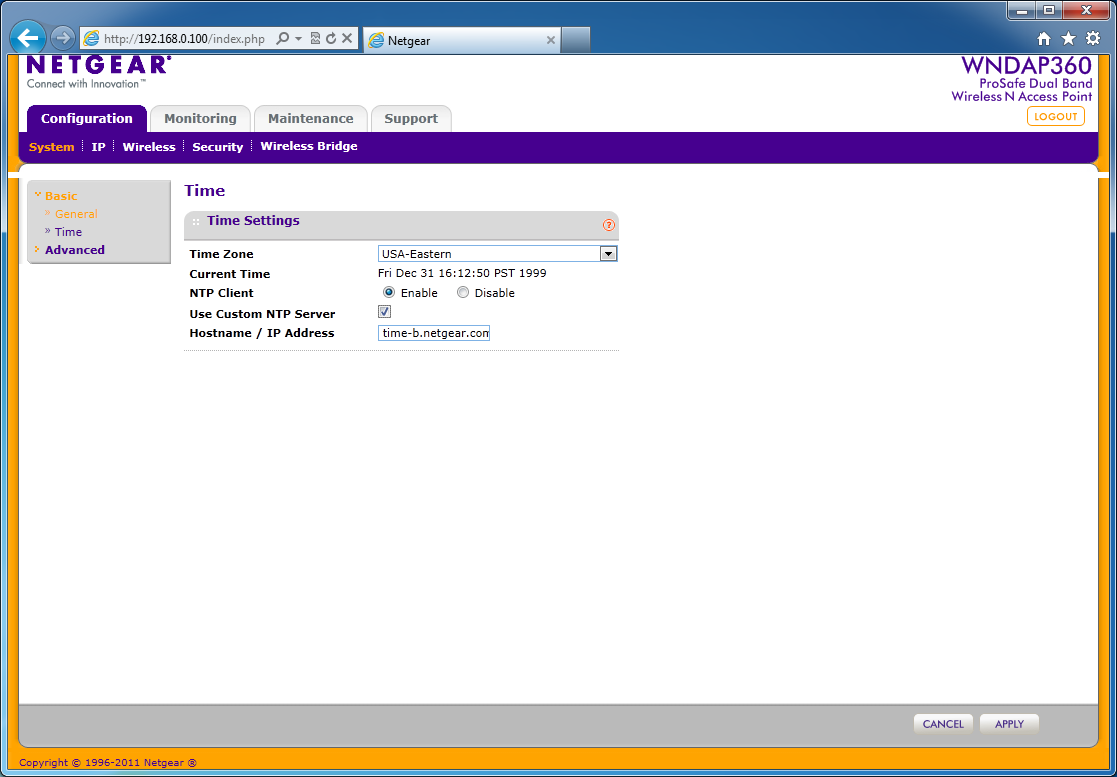This screenshot has width=1117, height=777.
Task: Click the Time page heading
Action: (204, 191)
